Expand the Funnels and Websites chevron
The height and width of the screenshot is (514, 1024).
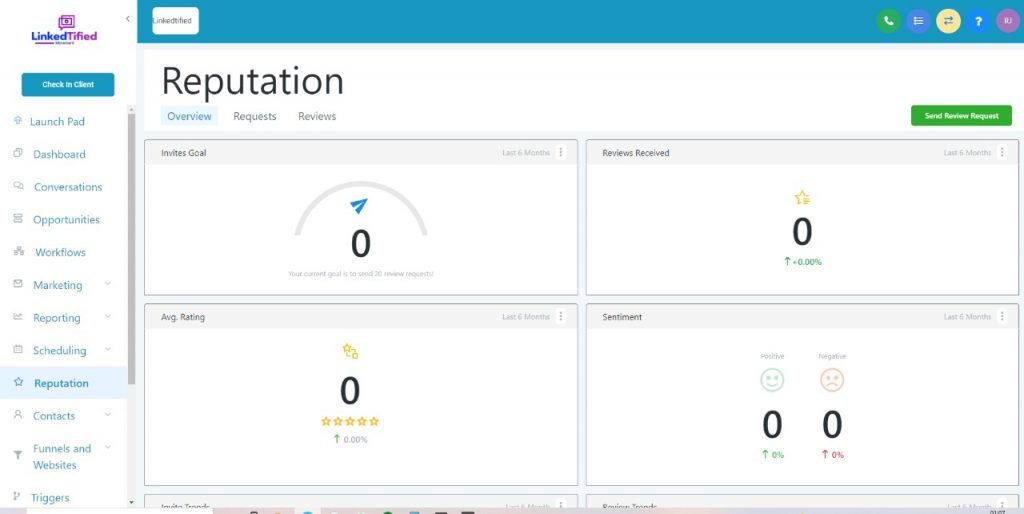pos(108,447)
